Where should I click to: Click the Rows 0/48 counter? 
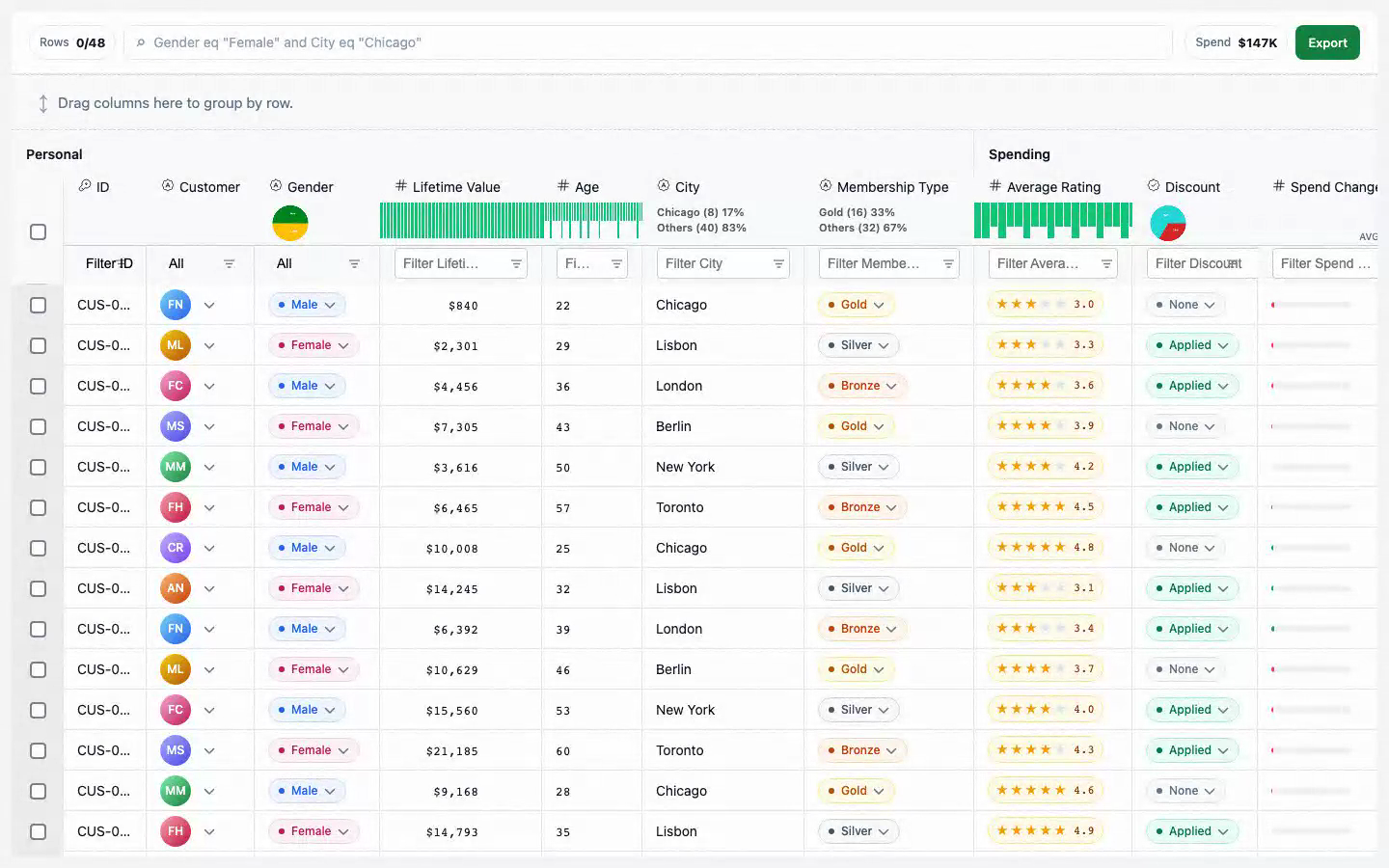tap(72, 42)
